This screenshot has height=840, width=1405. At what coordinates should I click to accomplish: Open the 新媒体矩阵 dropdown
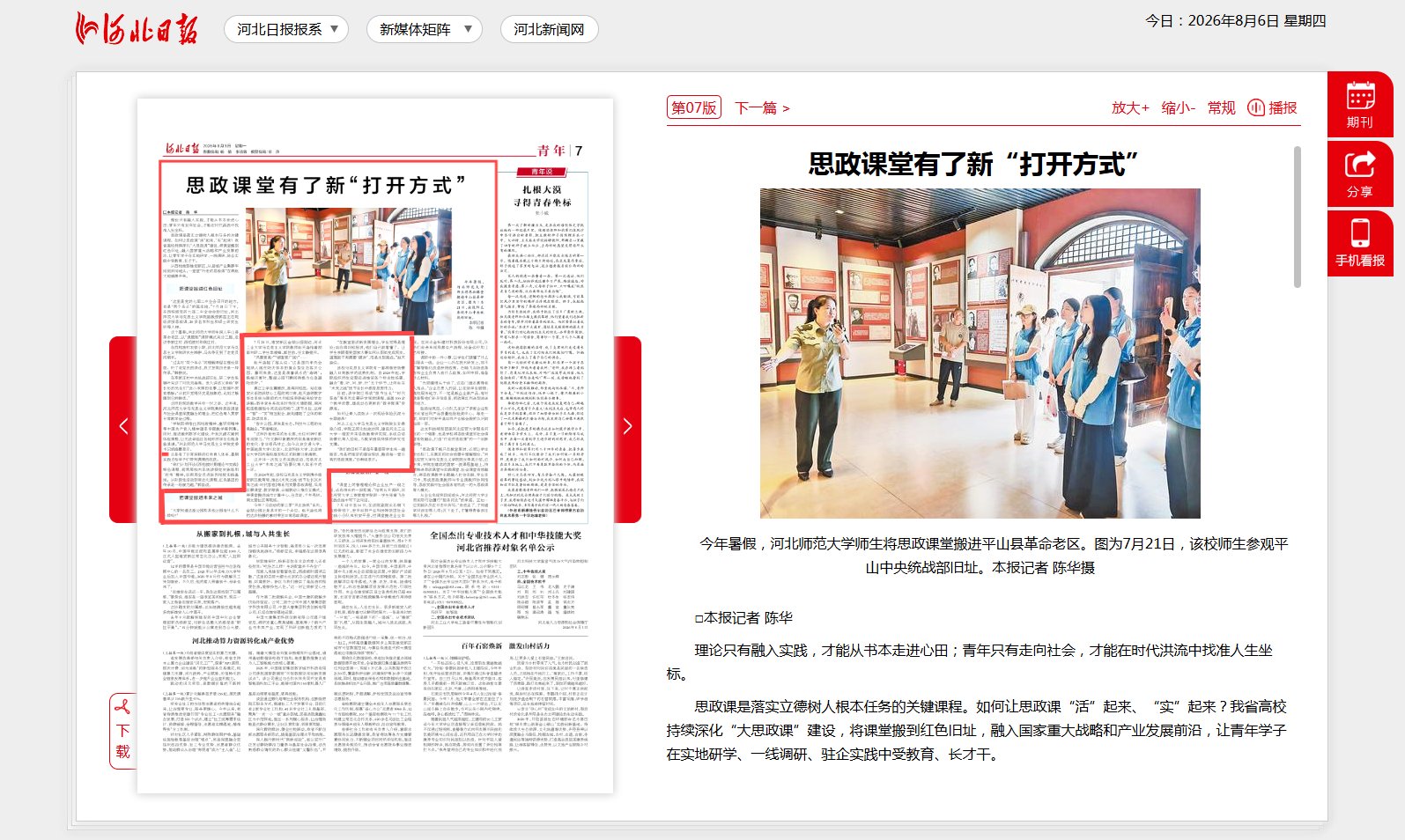pos(425,29)
